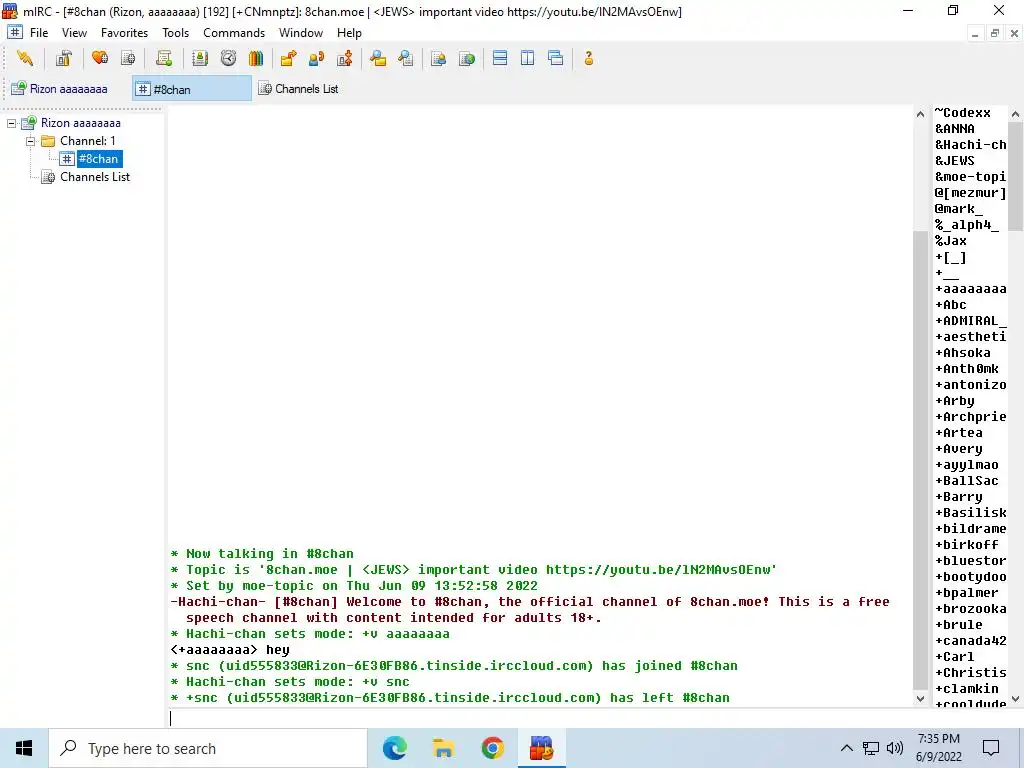Click chat scrollbar down arrow
This screenshot has width=1024, height=768.
(920, 698)
